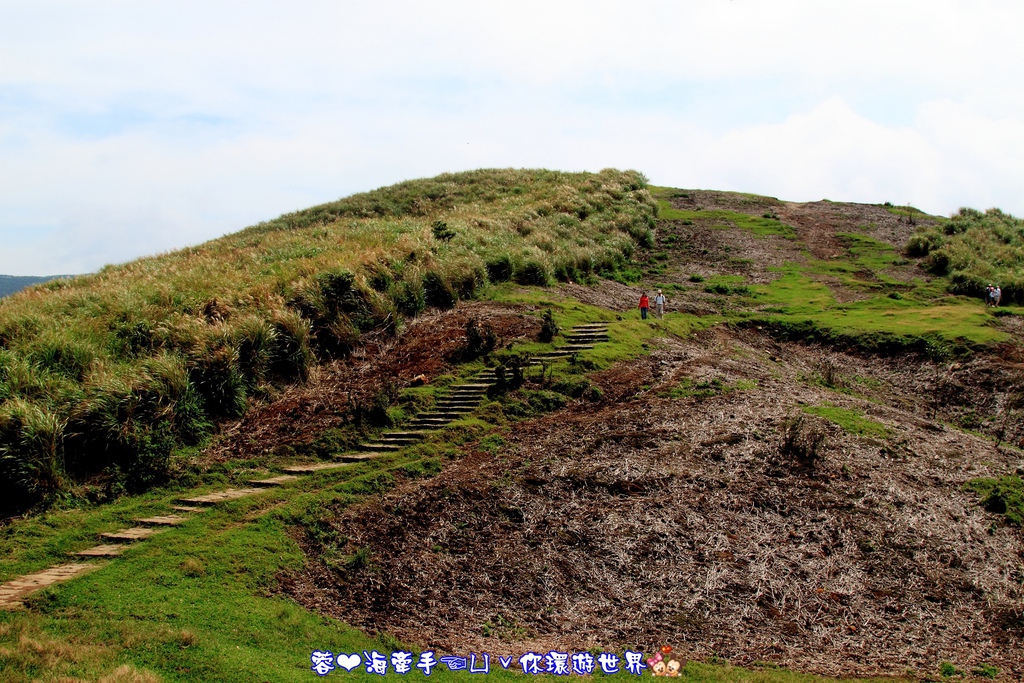Click the flat stone path at bottom left
Viewport: 1024px width, 683px height.
(40, 580)
